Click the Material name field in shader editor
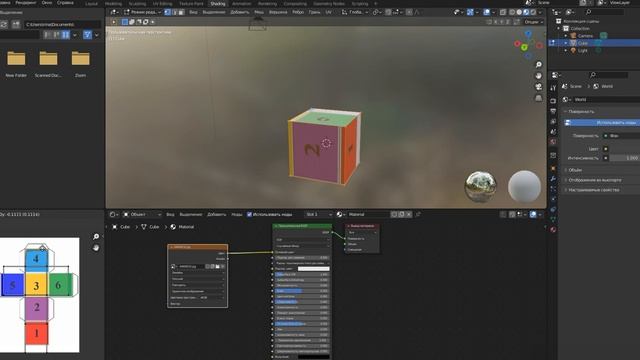Screen dimensions: 640x360 [367, 214]
